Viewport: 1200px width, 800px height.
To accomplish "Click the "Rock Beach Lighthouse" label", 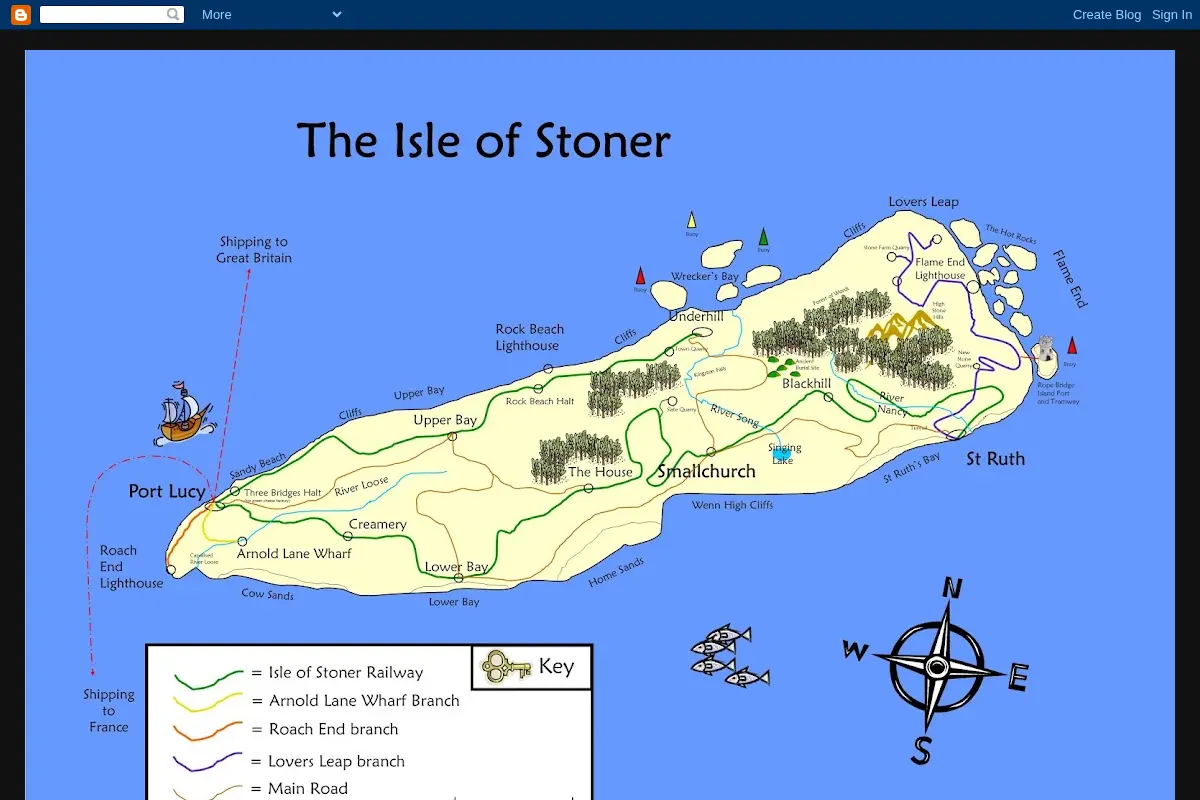I will (x=529, y=337).
